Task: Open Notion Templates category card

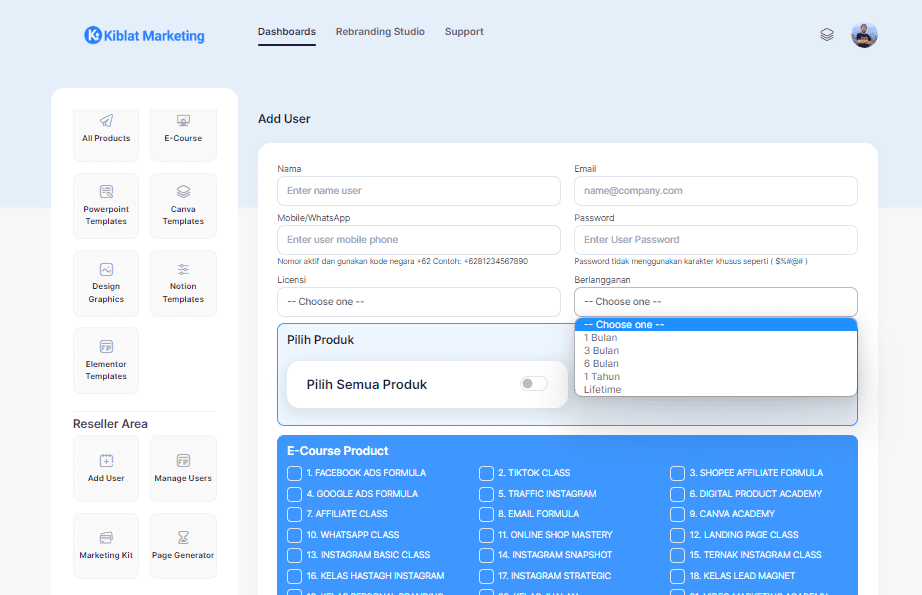Action: tap(183, 283)
